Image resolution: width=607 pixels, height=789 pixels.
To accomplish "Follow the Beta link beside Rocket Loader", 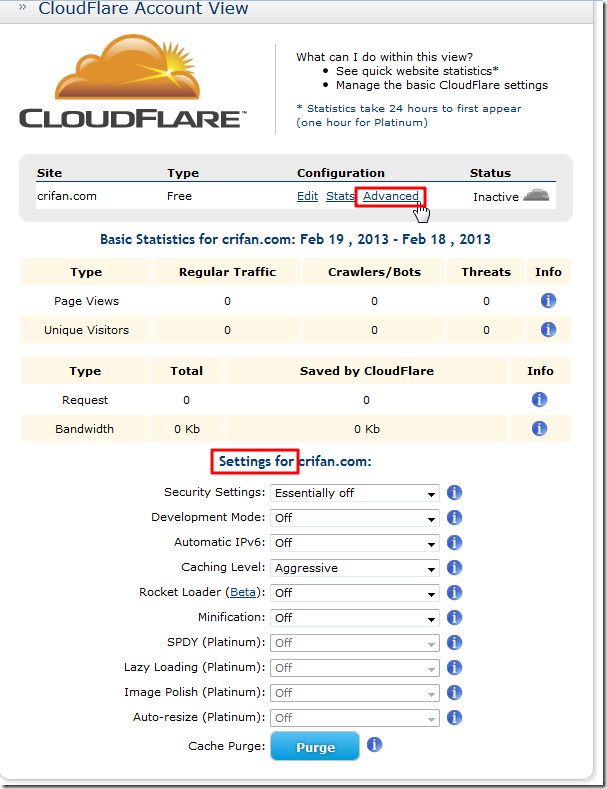I will (243, 592).
